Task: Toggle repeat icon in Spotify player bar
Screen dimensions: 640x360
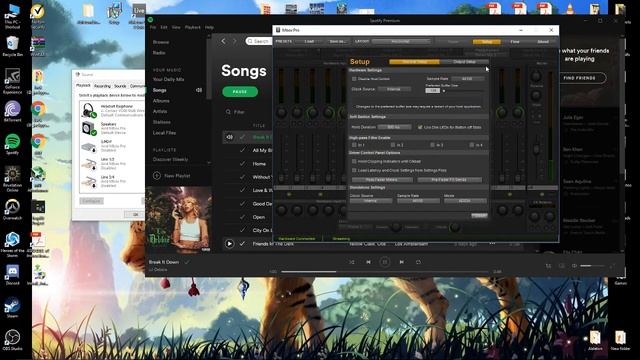Action: click(418, 262)
